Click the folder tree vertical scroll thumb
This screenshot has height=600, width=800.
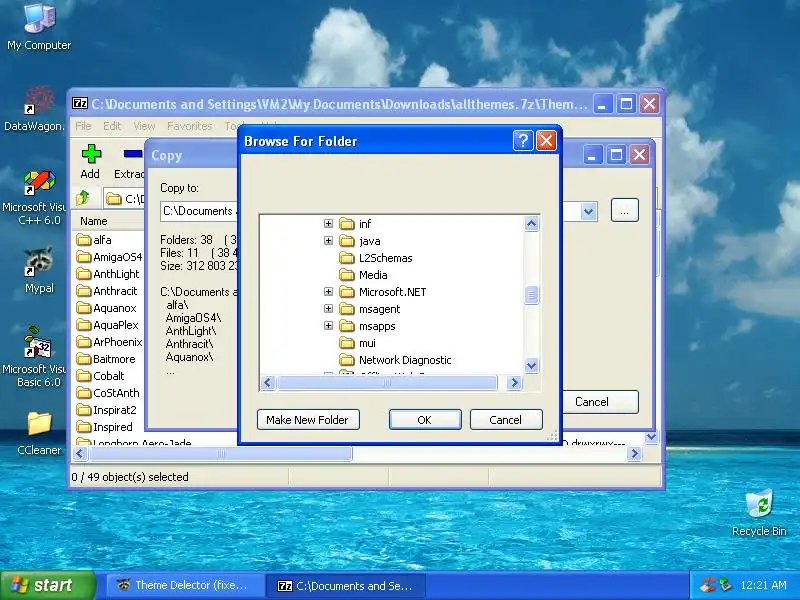click(x=531, y=295)
